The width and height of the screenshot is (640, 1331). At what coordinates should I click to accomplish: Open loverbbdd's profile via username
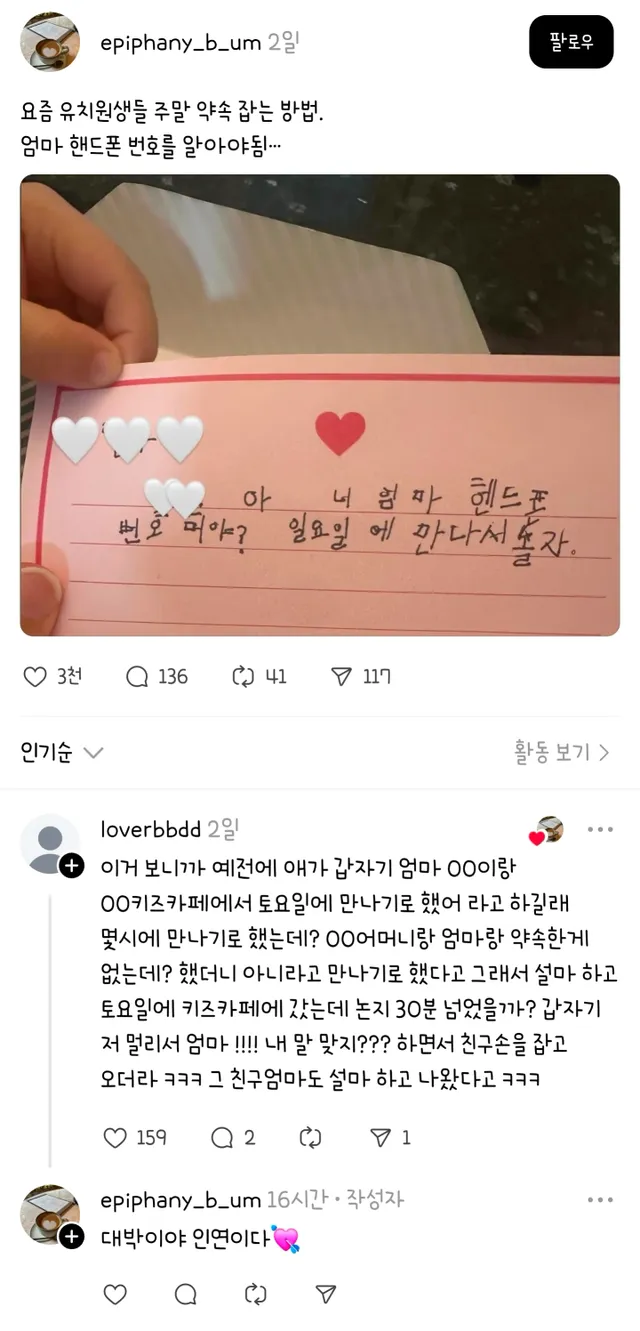[151, 829]
